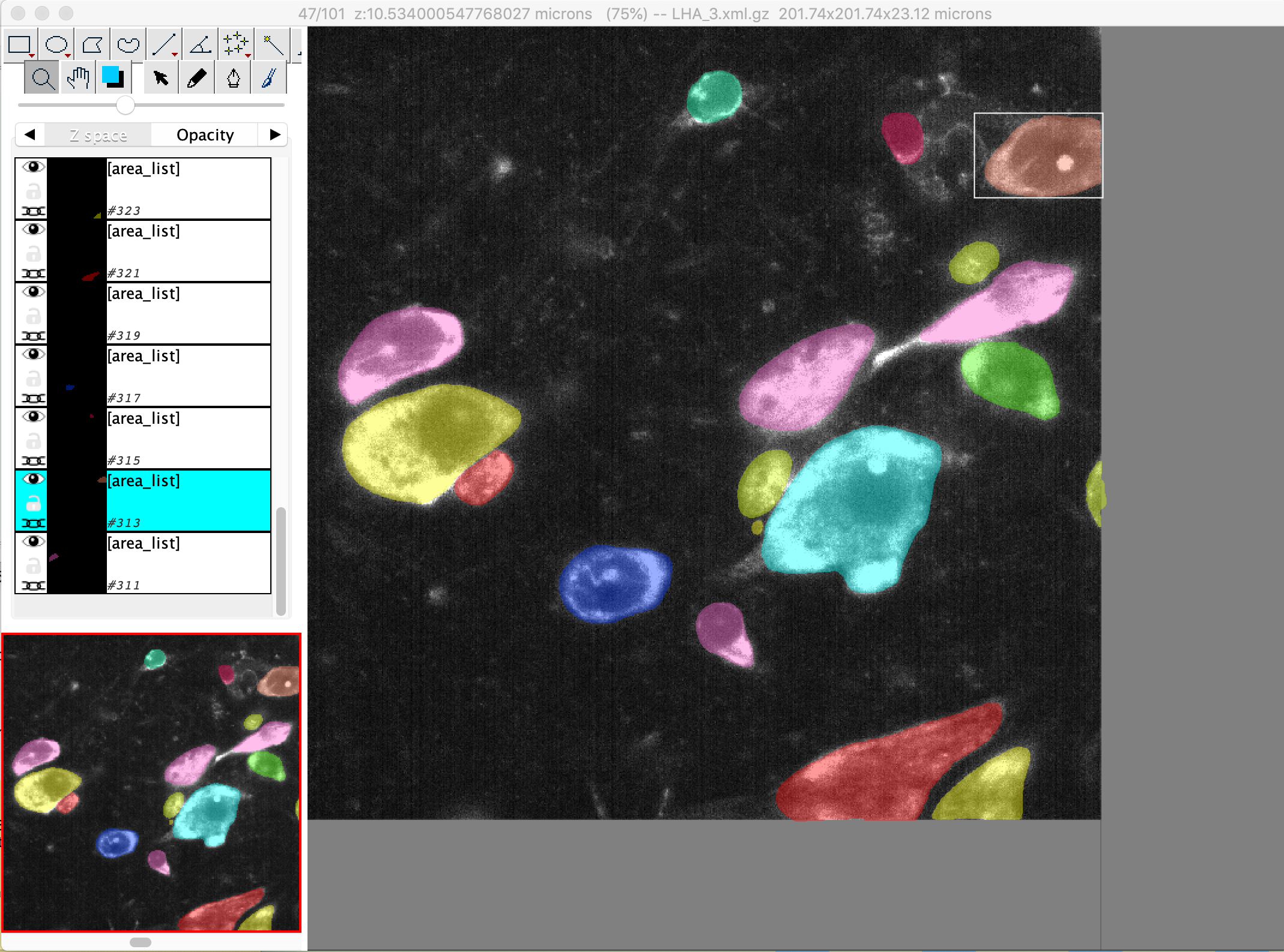Viewport: 1284px width, 952px height.
Task: Select the Pencil tool
Action: pyautogui.click(x=197, y=79)
